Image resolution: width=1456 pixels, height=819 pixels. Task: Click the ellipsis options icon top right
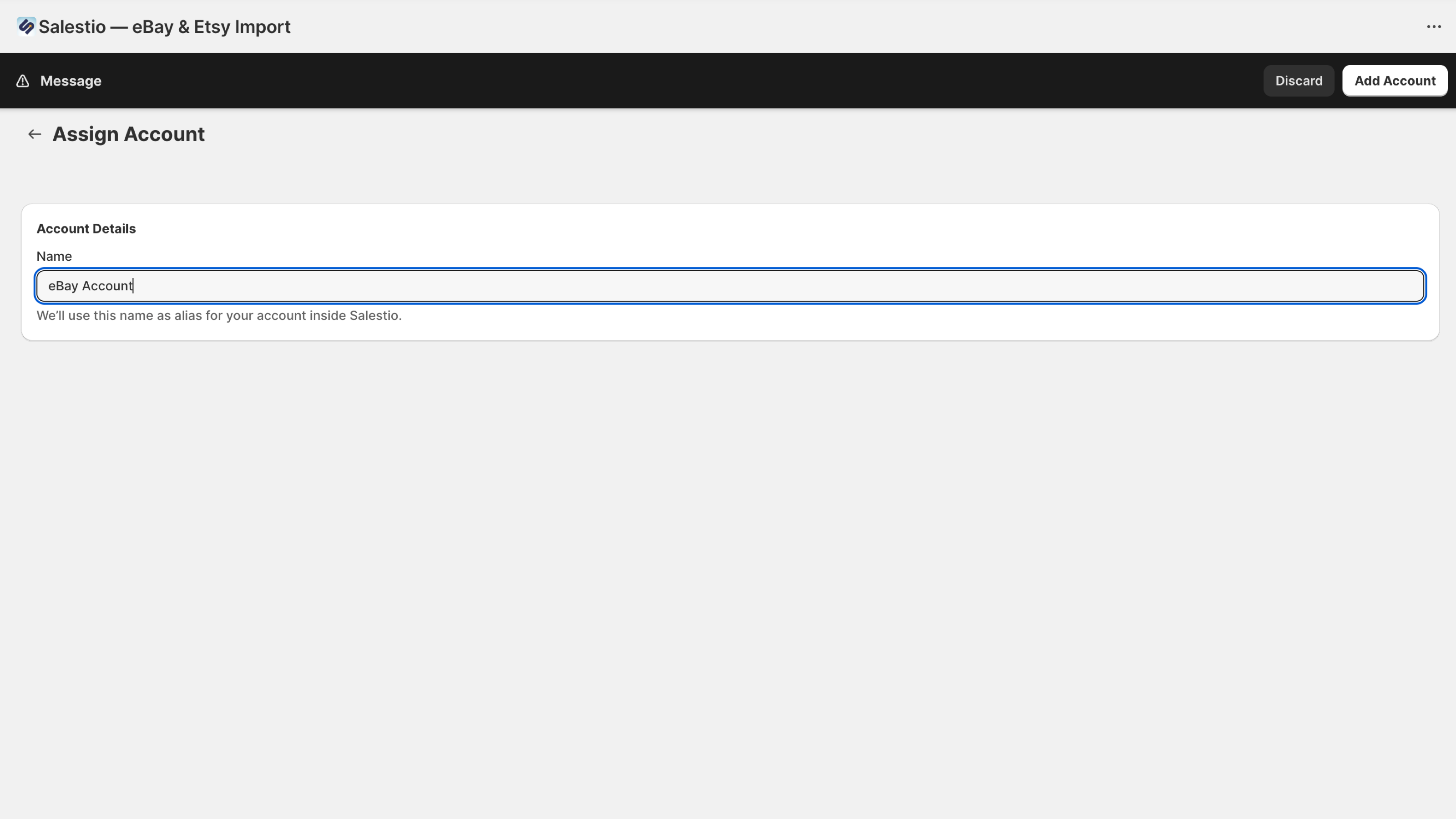1435,26
